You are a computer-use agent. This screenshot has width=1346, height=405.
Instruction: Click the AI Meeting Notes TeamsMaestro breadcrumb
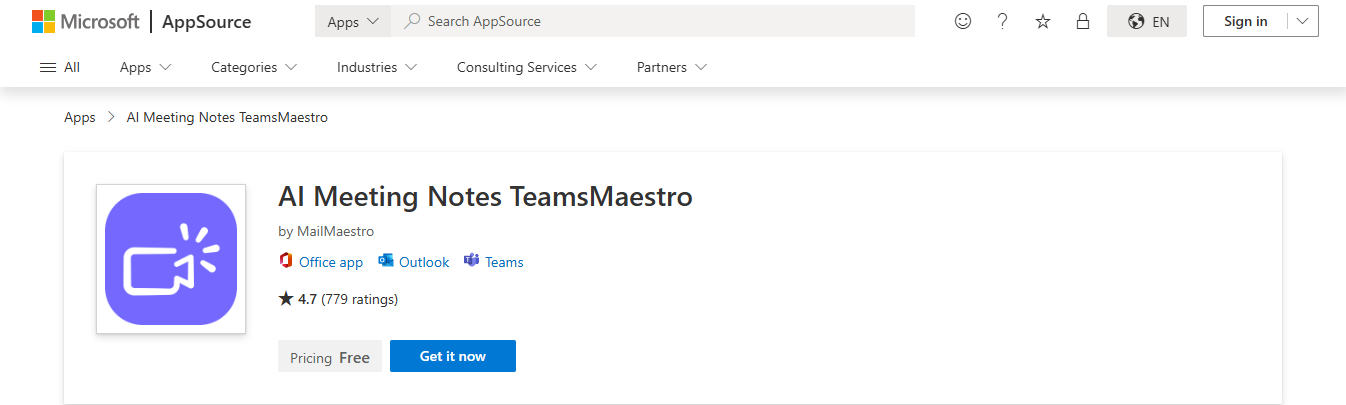227,117
